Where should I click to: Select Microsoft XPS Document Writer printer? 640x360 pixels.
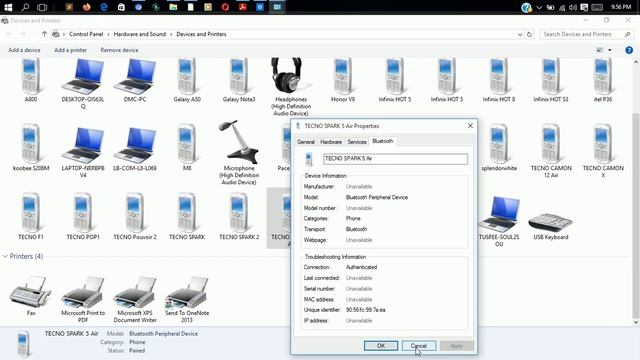[135, 299]
